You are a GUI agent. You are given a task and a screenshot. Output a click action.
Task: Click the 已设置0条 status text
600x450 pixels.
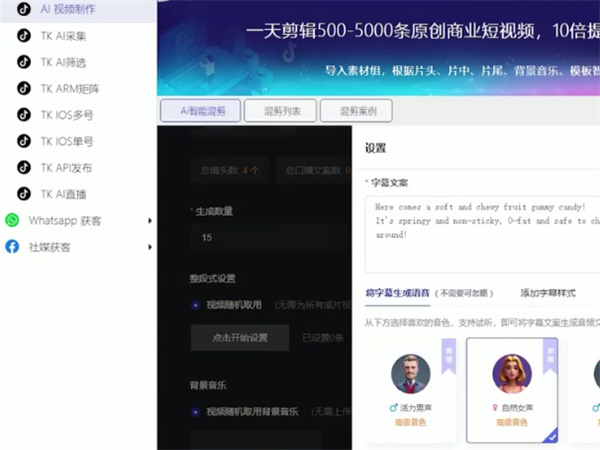tap(323, 338)
